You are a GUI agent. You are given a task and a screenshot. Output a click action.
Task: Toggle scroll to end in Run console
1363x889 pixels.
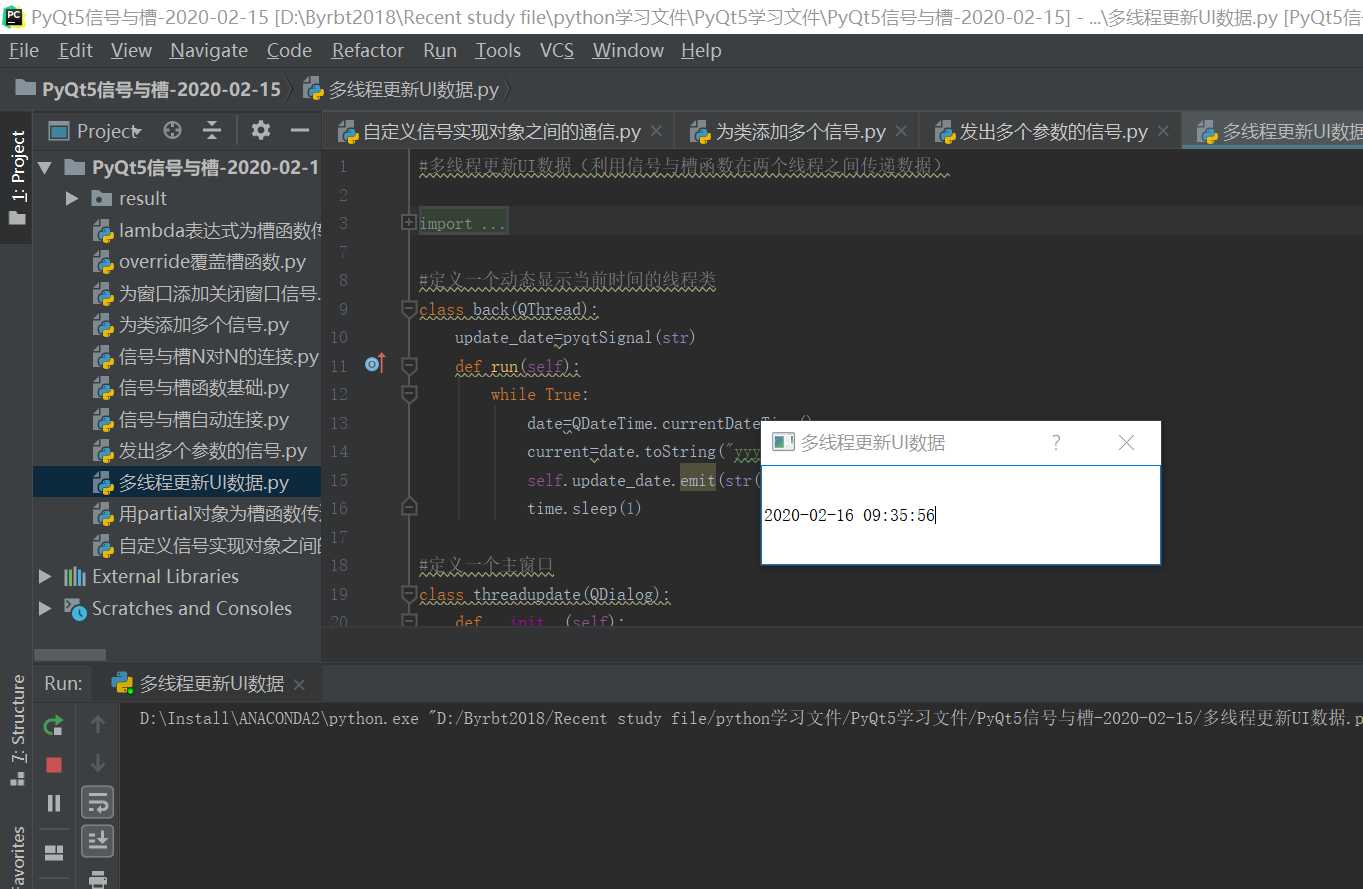[x=97, y=841]
